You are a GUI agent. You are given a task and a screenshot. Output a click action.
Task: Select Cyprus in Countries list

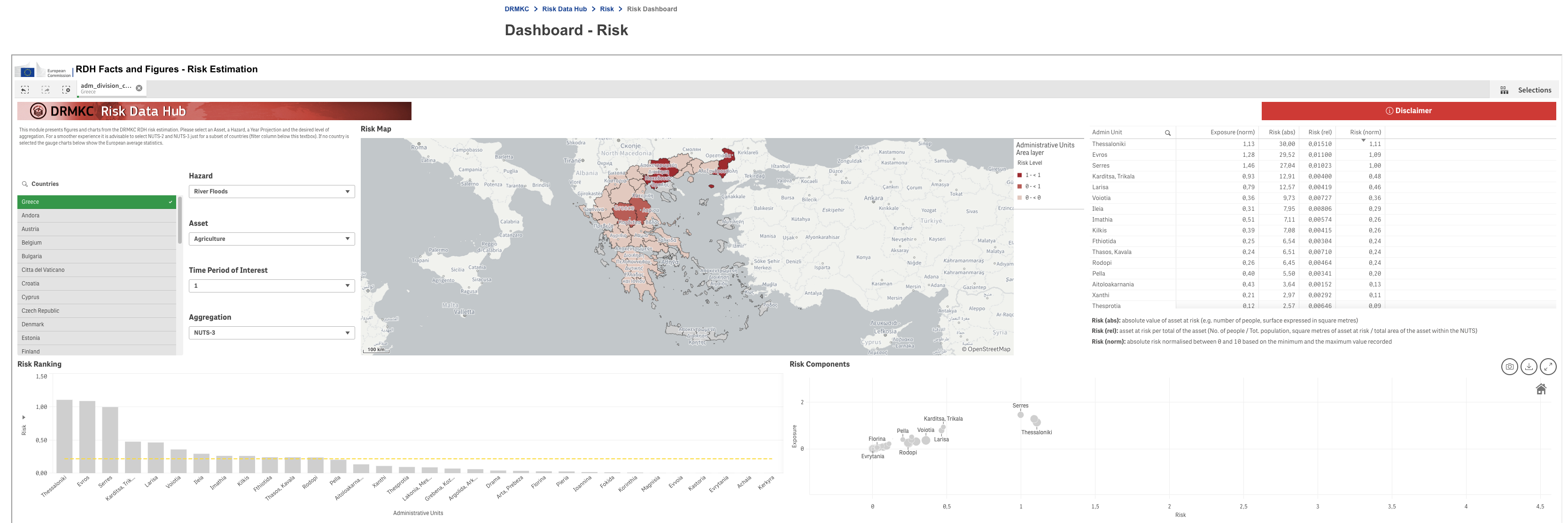(x=97, y=297)
